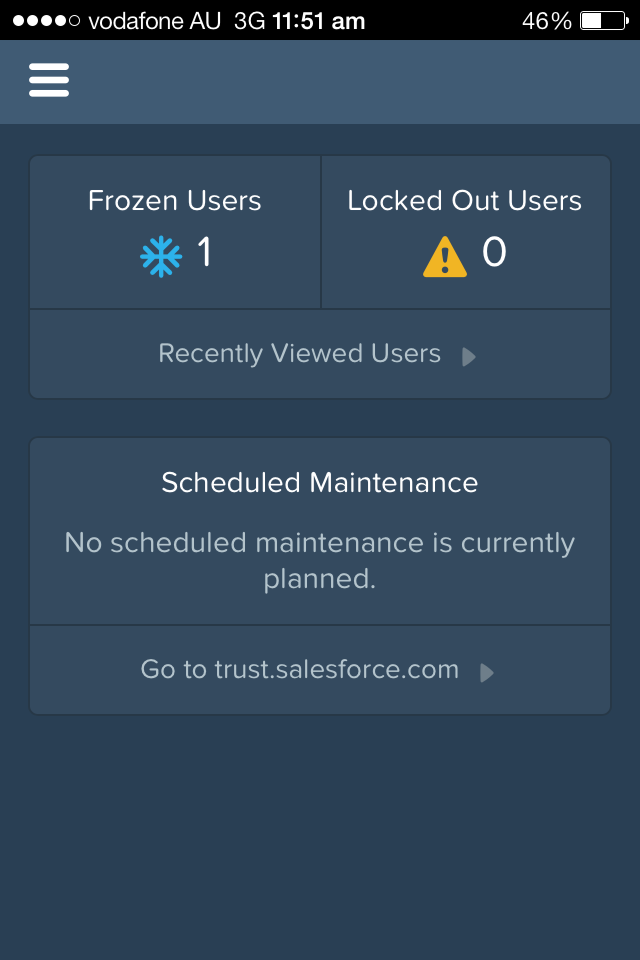Image resolution: width=640 pixels, height=960 pixels.
Task: Tap the frozen users count 1
Action: click(x=205, y=253)
